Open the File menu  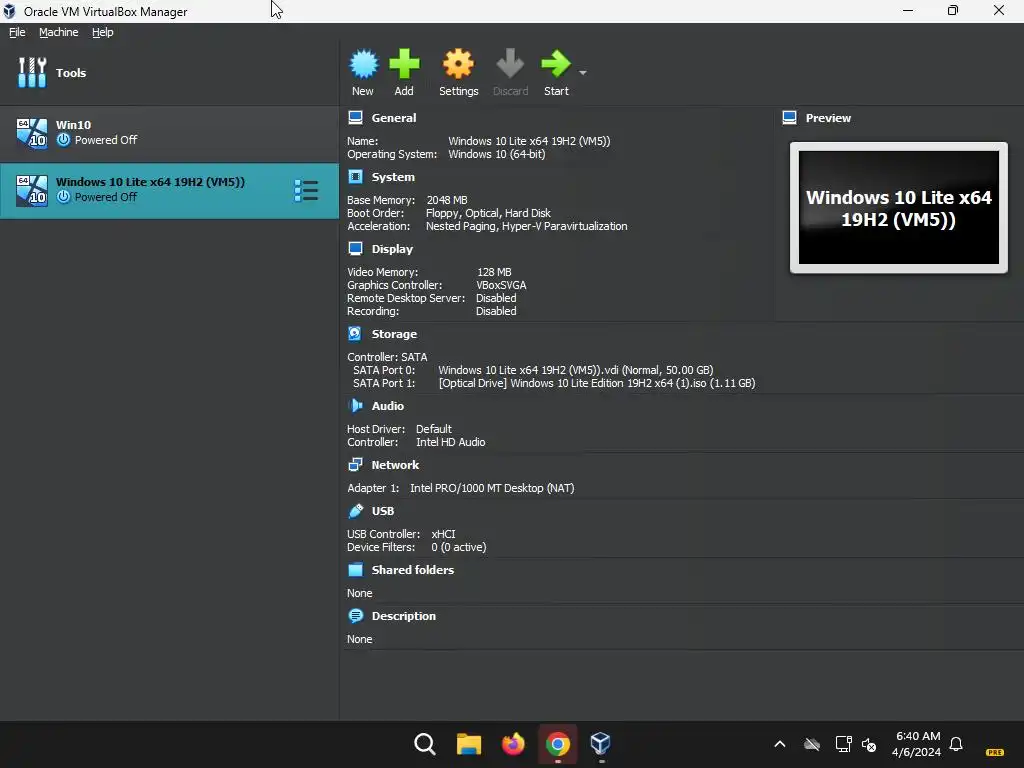point(17,32)
